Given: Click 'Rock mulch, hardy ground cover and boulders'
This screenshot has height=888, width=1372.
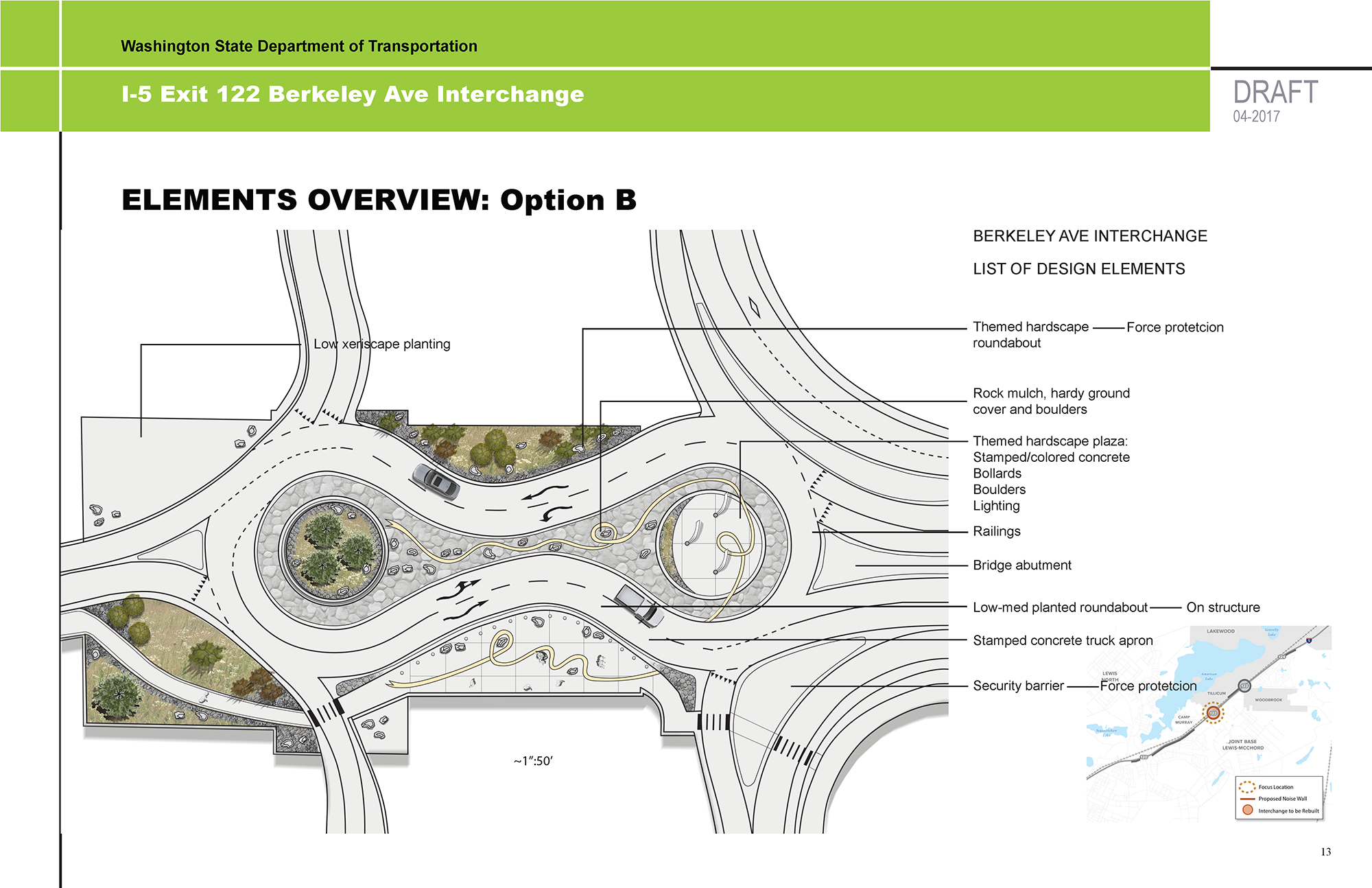Looking at the screenshot, I should pyautogui.click(x=1051, y=401).
